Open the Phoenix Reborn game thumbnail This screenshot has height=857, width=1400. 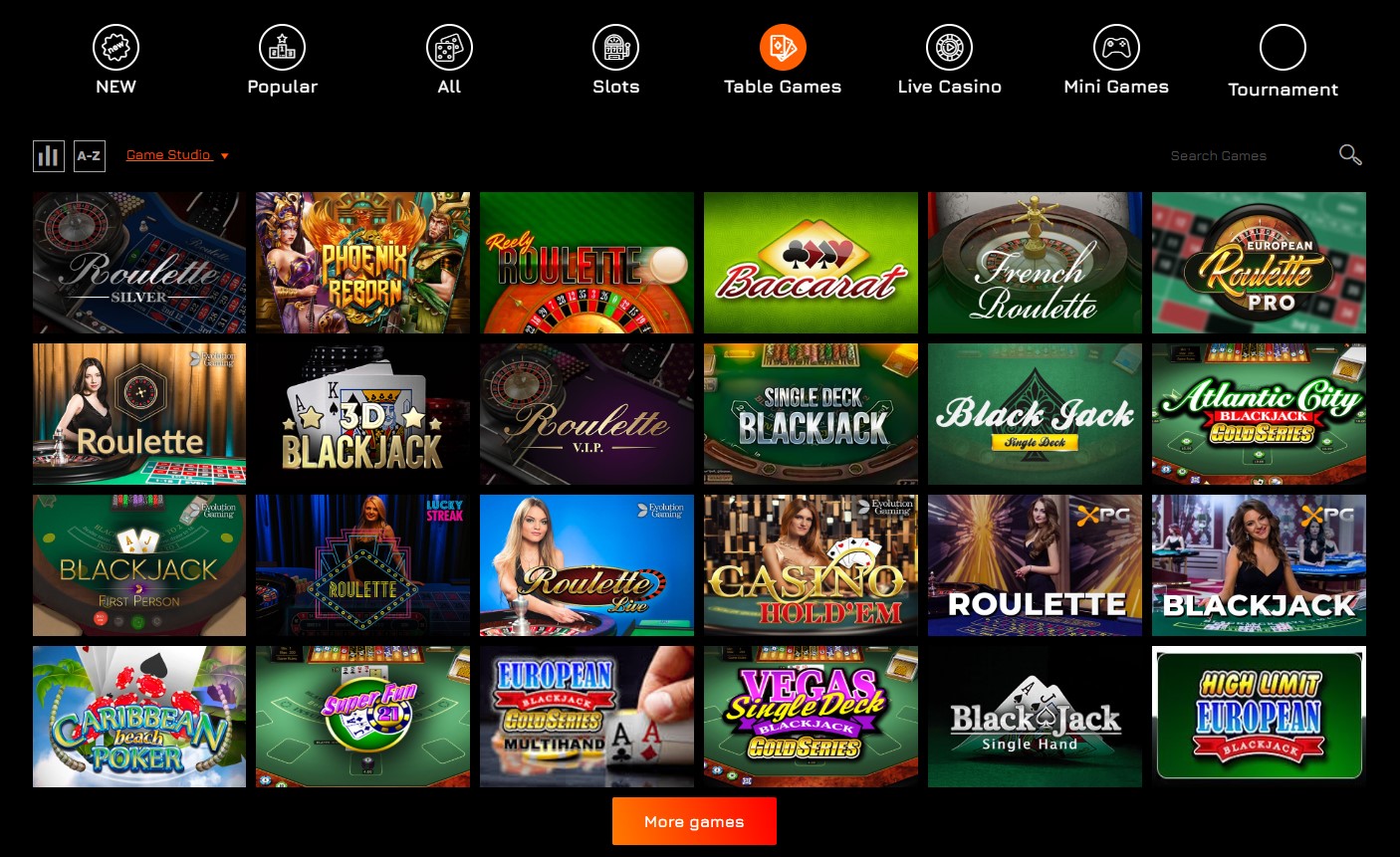362,263
